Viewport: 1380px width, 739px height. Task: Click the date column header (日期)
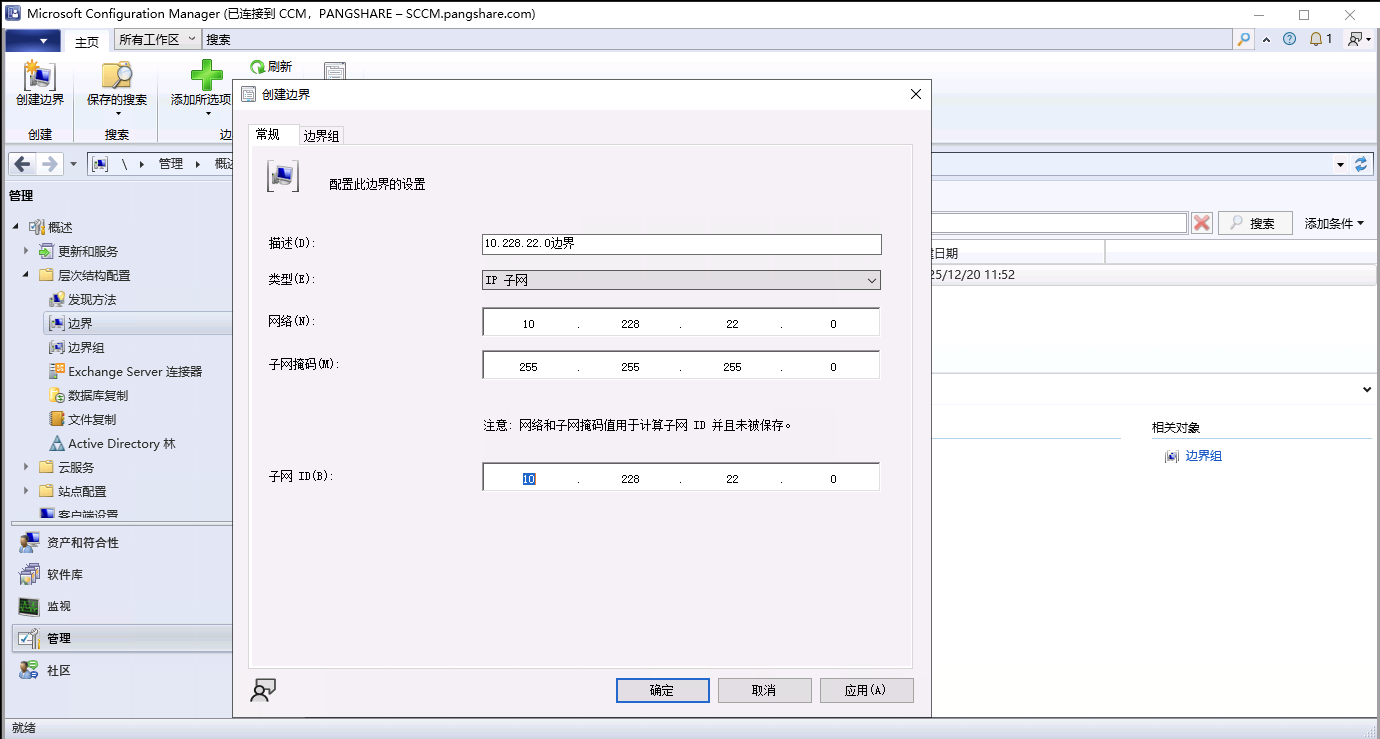click(1017, 253)
